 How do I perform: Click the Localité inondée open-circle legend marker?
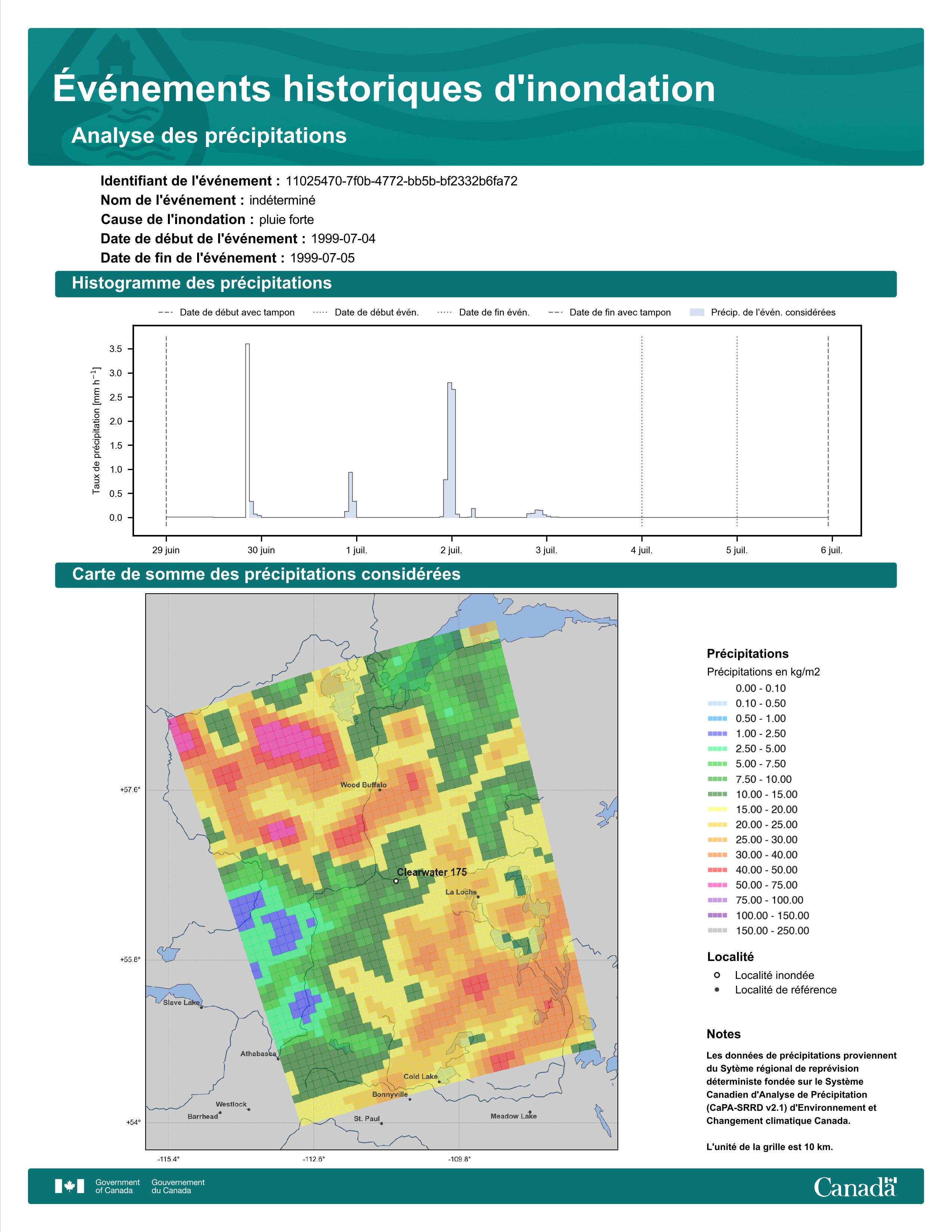pyautogui.click(x=717, y=975)
